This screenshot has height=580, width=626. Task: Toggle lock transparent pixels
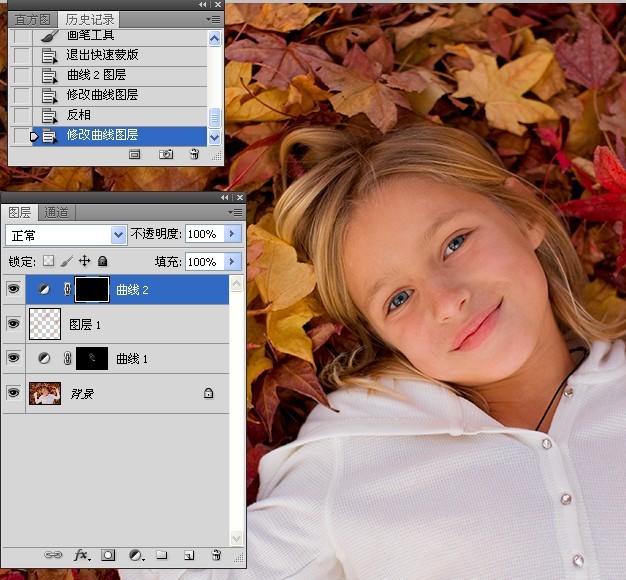click(48, 261)
